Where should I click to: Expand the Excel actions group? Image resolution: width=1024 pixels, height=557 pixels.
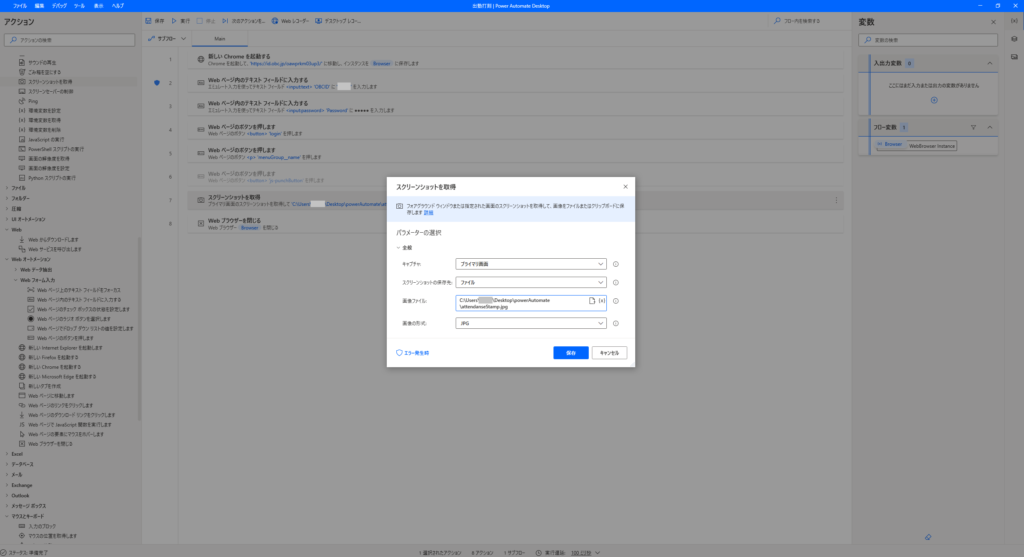click(7, 454)
